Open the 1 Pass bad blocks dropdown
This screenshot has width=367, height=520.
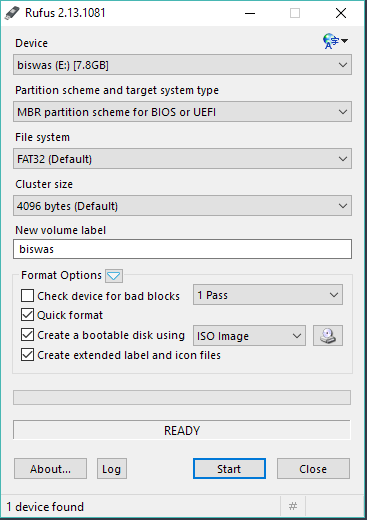(x=268, y=295)
